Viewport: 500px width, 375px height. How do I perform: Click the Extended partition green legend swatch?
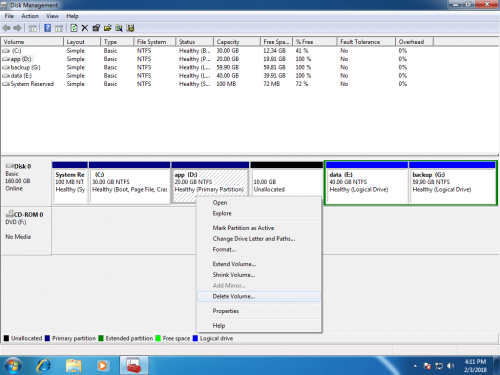coord(101,338)
